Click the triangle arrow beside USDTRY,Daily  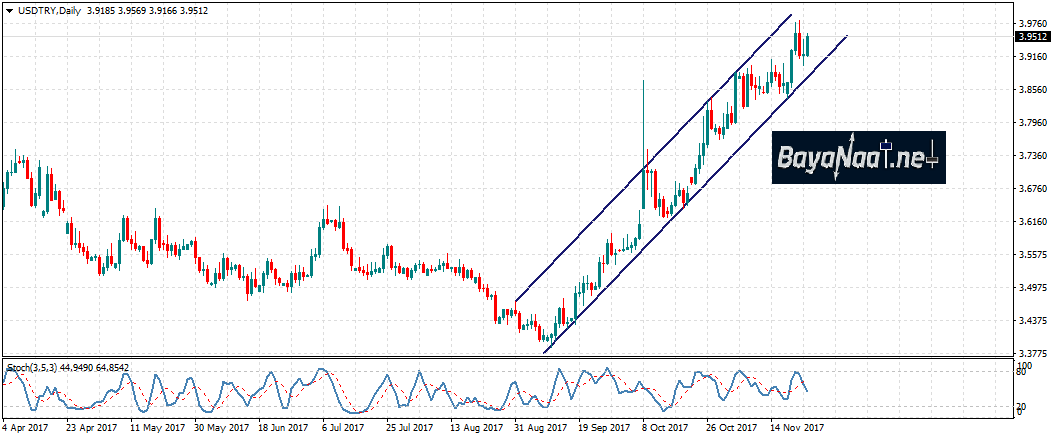(x=8, y=9)
